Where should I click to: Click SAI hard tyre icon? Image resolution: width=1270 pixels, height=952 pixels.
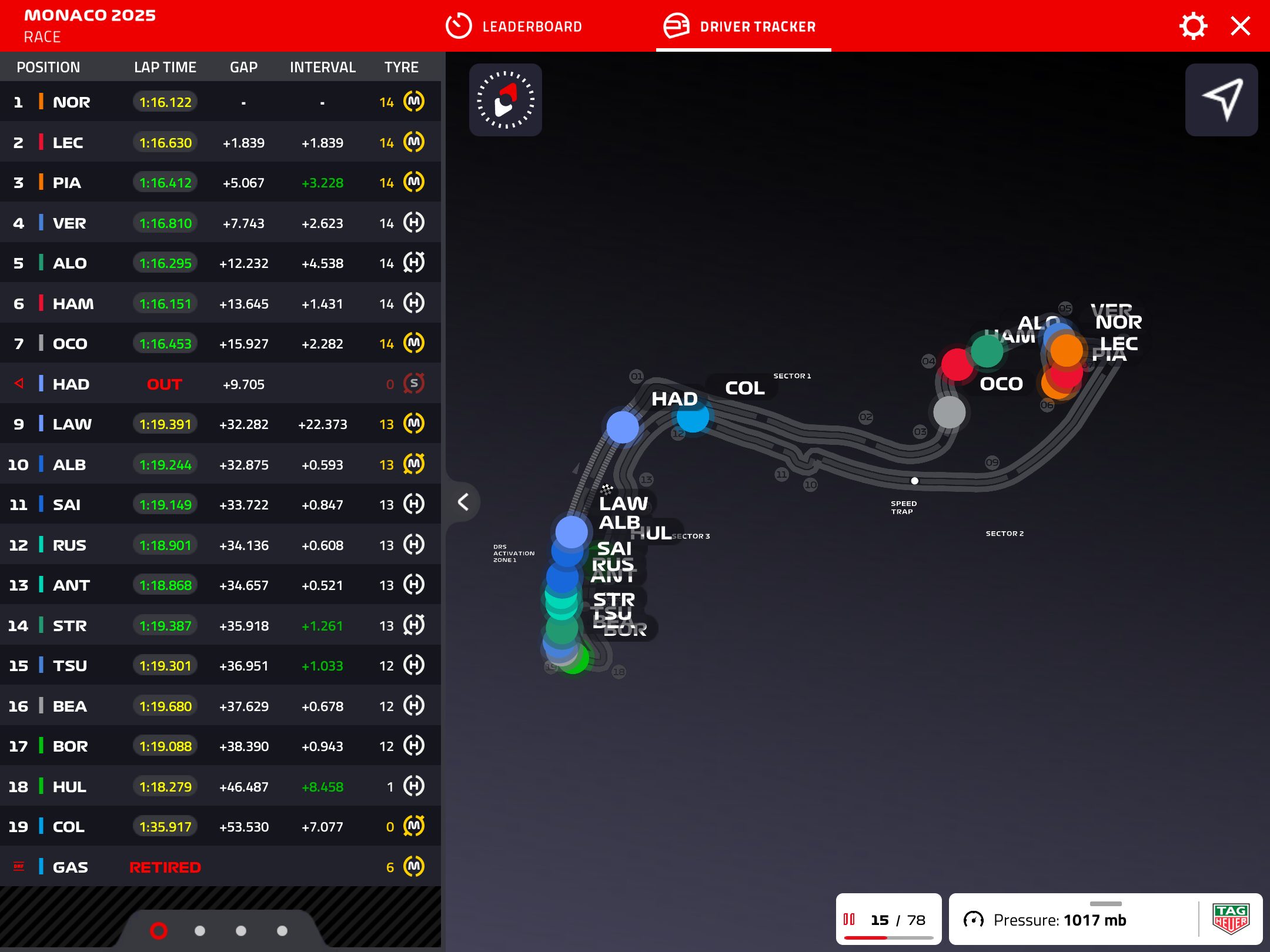coord(414,504)
